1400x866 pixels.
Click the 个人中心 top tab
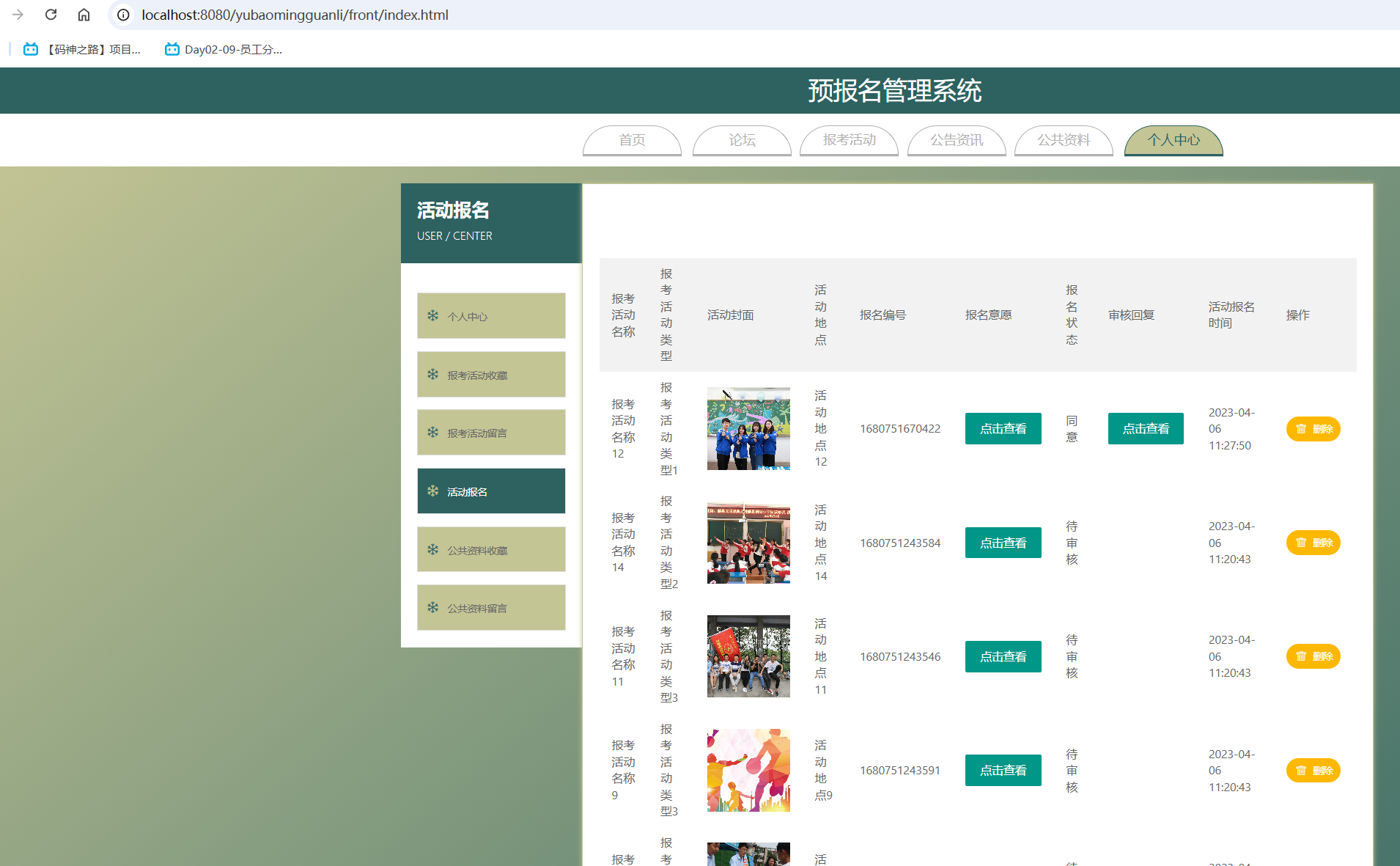click(1174, 140)
